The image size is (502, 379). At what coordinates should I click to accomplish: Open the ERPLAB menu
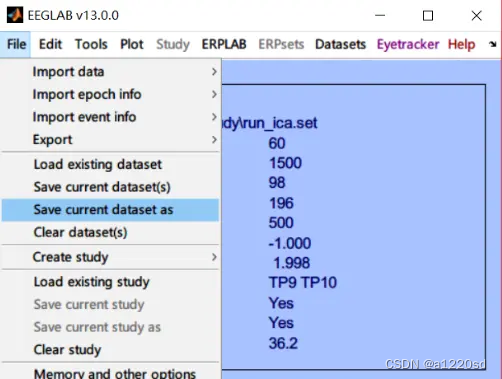coord(224,44)
